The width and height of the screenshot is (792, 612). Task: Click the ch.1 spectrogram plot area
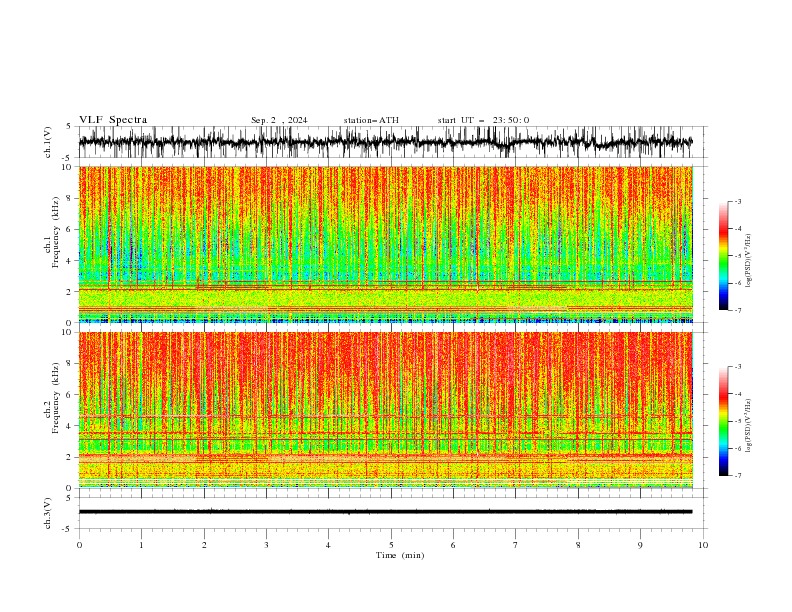click(386, 244)
